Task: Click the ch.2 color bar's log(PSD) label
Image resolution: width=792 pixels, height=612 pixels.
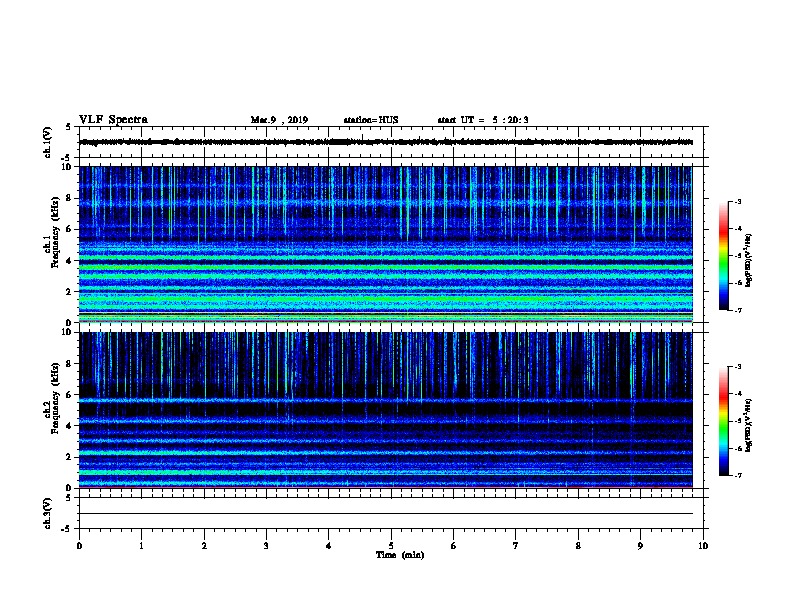Action: [x=749, y=426]
